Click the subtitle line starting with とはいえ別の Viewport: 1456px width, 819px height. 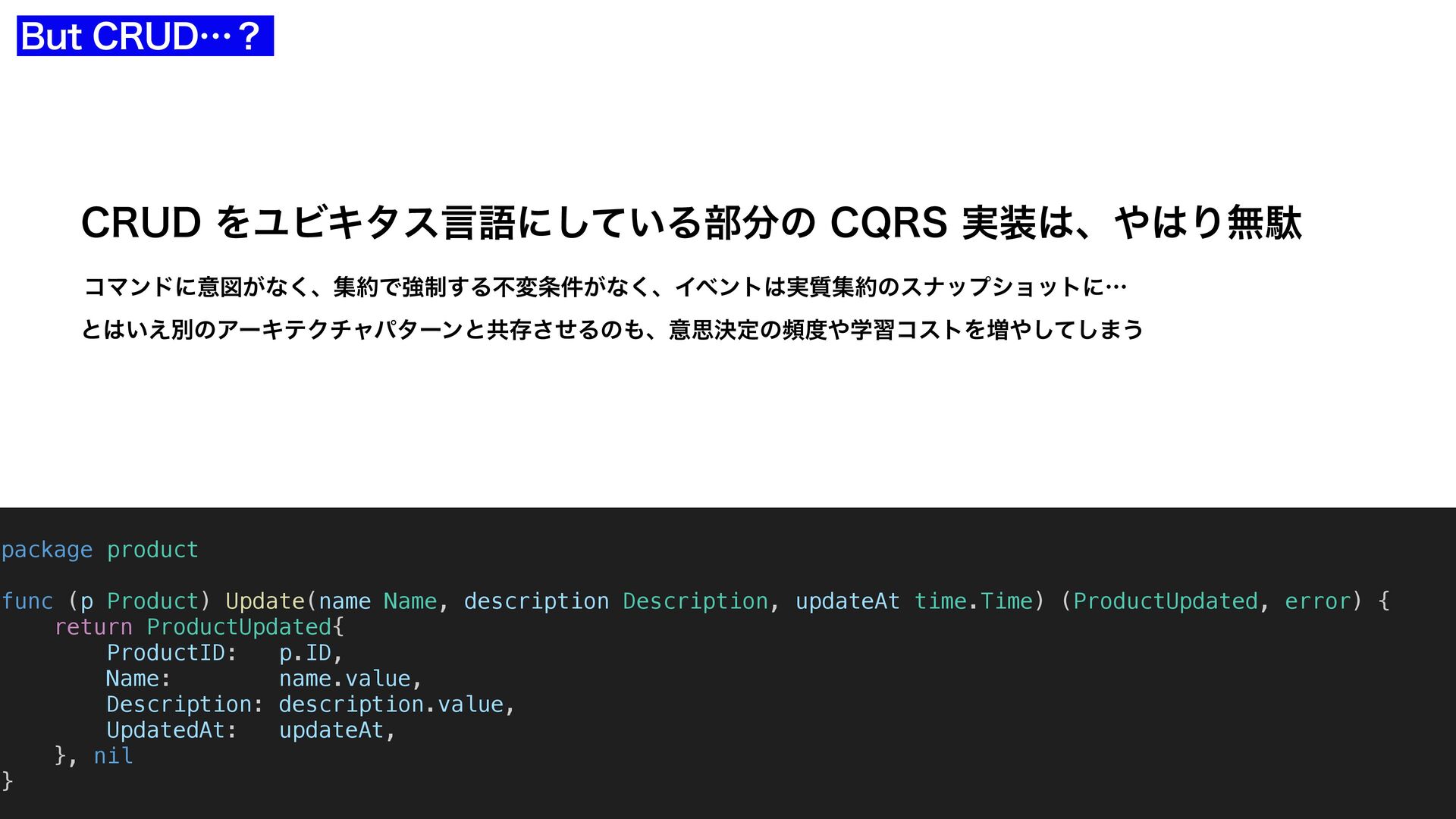tap(612, 330)
